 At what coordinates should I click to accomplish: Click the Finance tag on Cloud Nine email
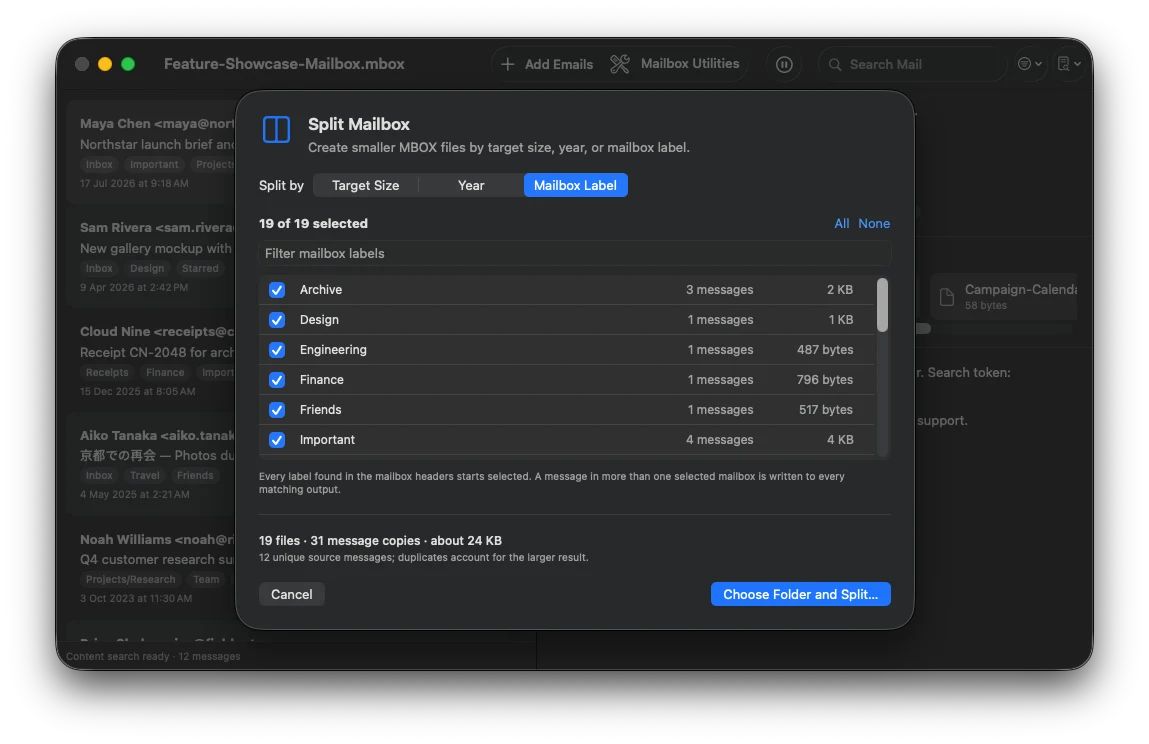tap(165, 373)
